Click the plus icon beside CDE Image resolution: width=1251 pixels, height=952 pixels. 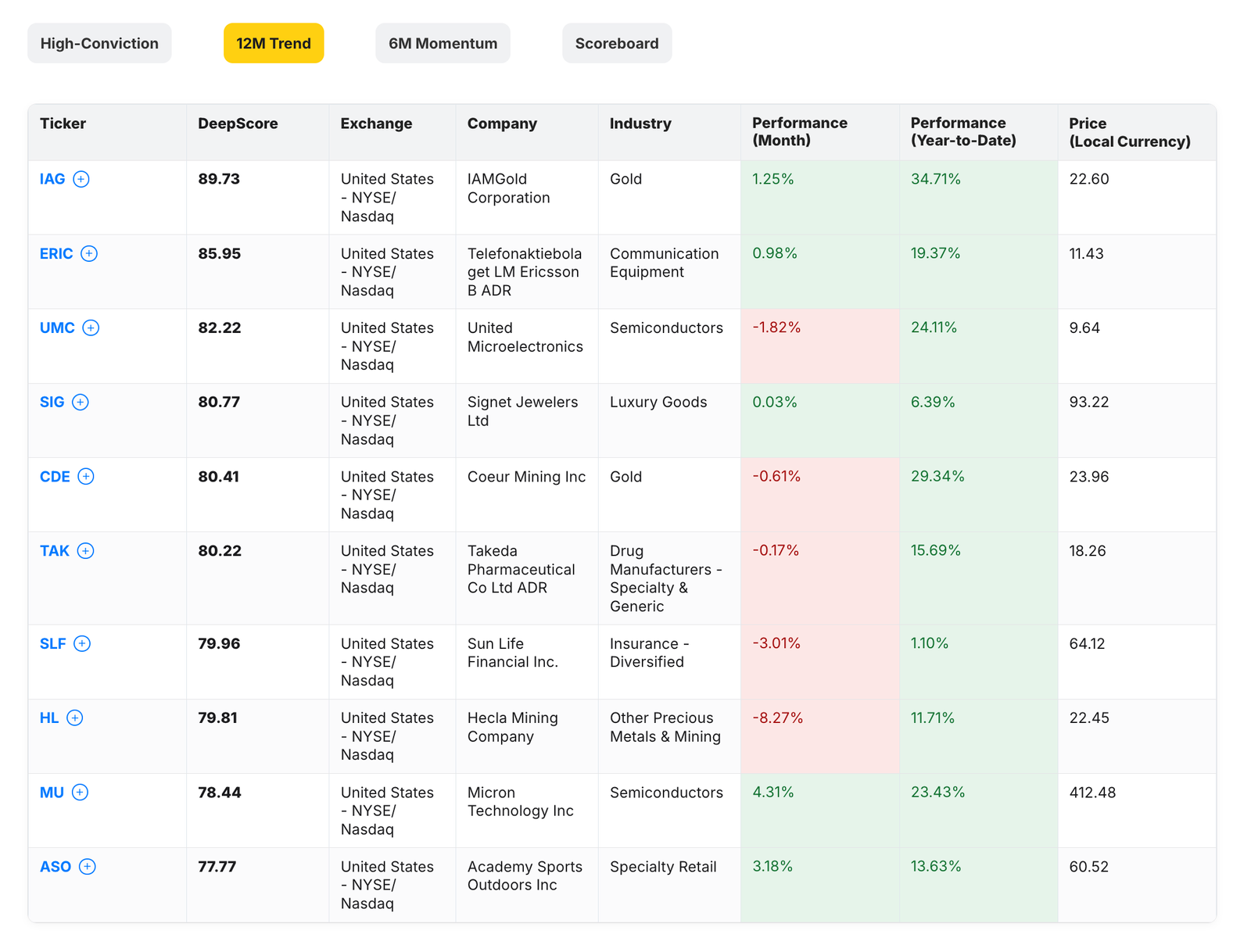pyautogui.click(x=87, y=476)
